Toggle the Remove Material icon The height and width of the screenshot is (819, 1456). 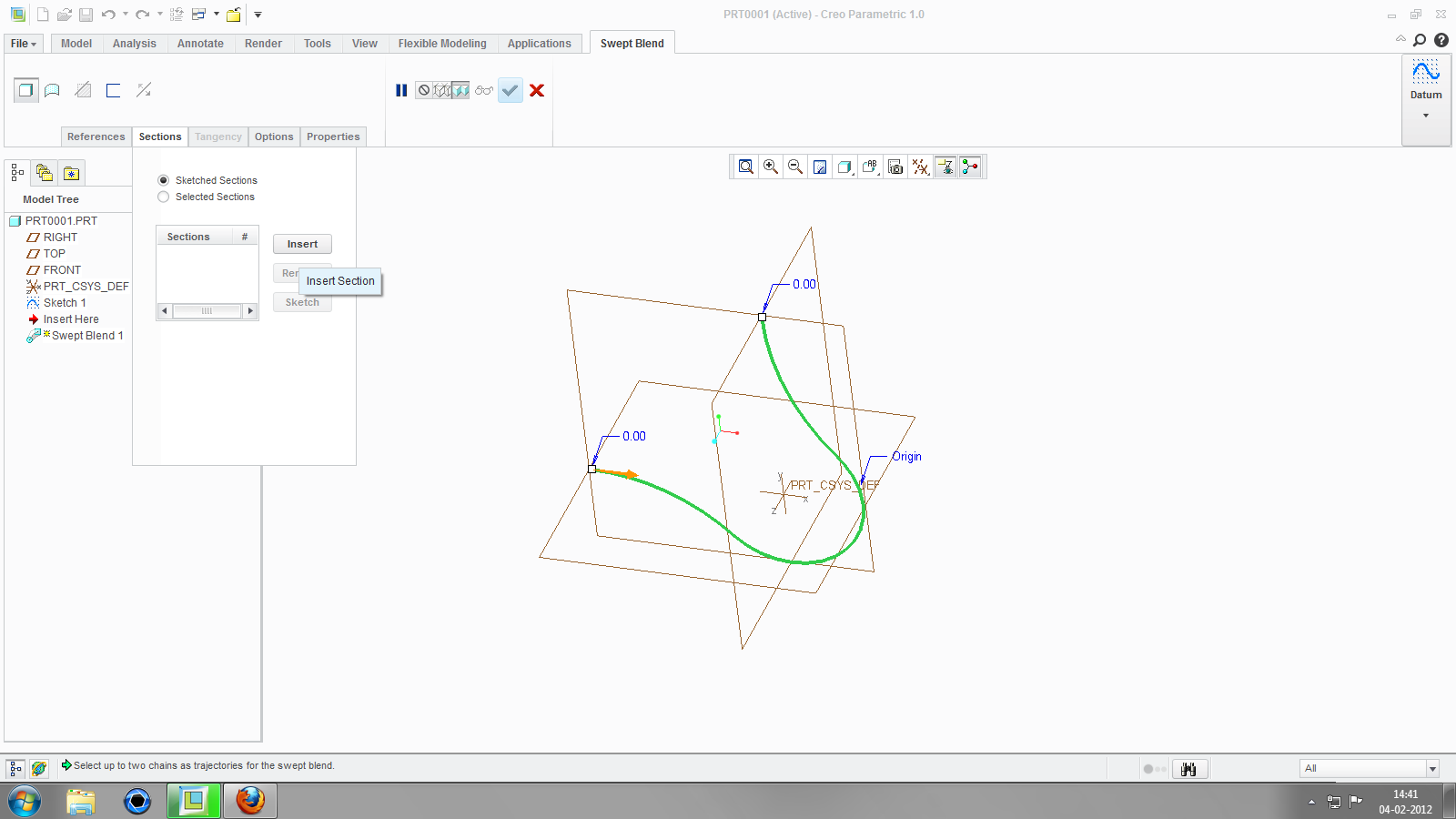83,90
